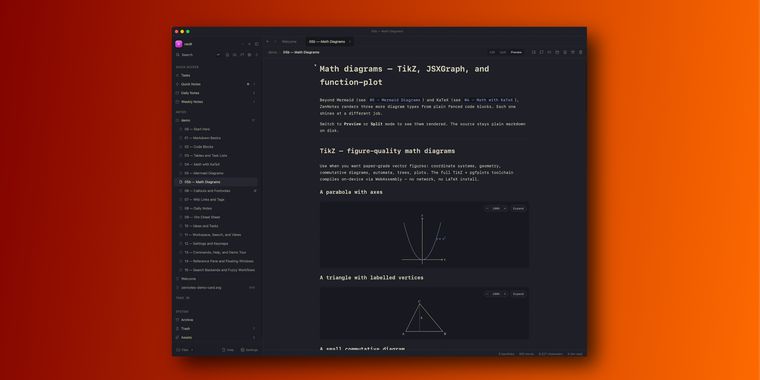Go forward with the tab bar forward arrow

pos(275,42)
